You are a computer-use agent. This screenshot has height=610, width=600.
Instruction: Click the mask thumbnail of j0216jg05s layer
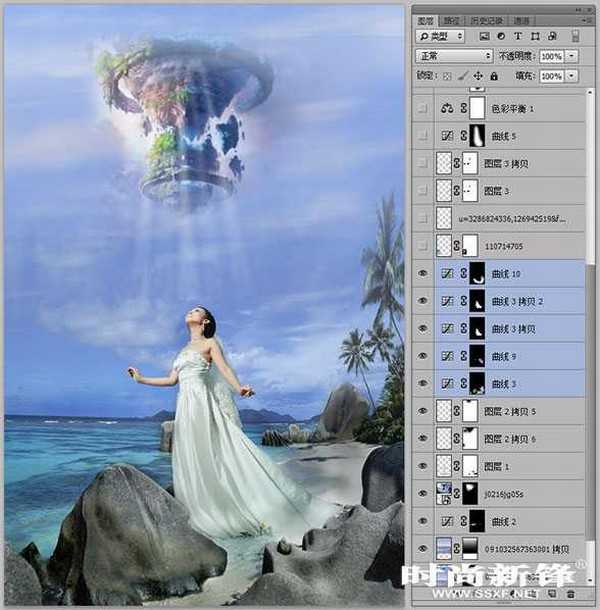[468, 492]
